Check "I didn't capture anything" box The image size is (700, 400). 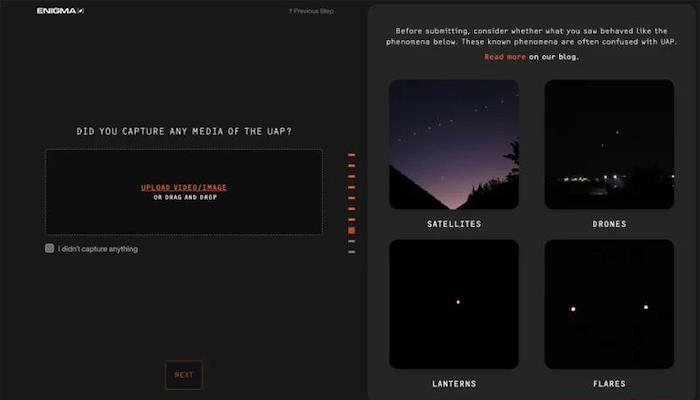(x=50, y=248)
